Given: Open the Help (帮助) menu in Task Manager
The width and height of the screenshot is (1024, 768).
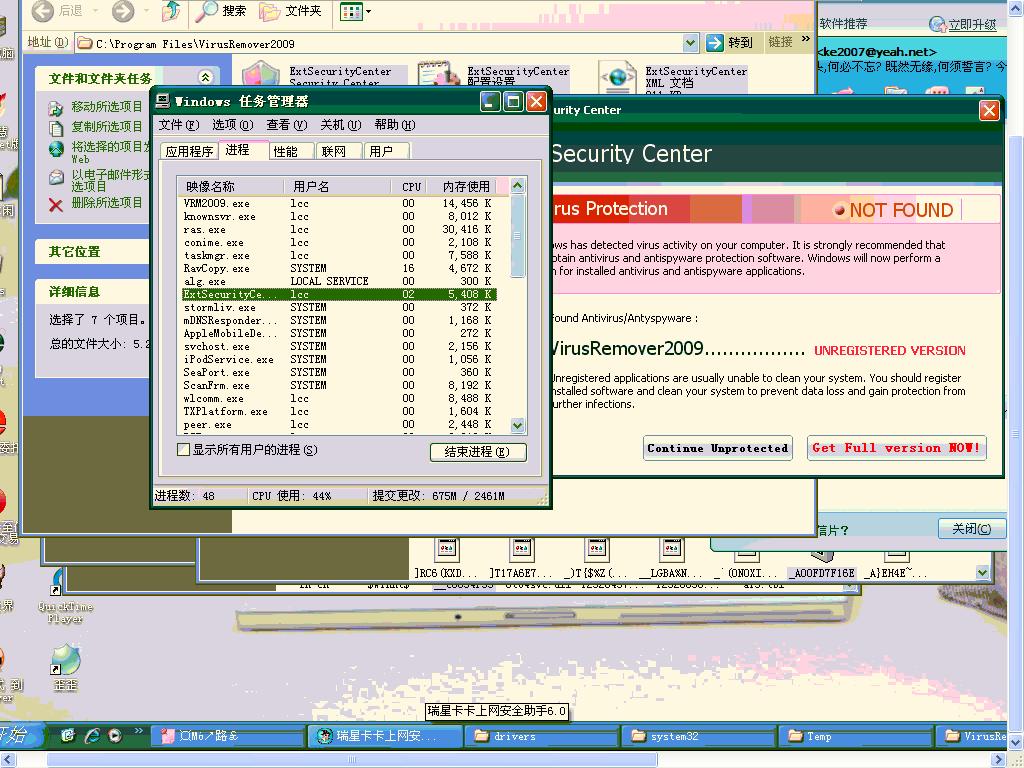Looking at the screenshot, I should 394,125.
